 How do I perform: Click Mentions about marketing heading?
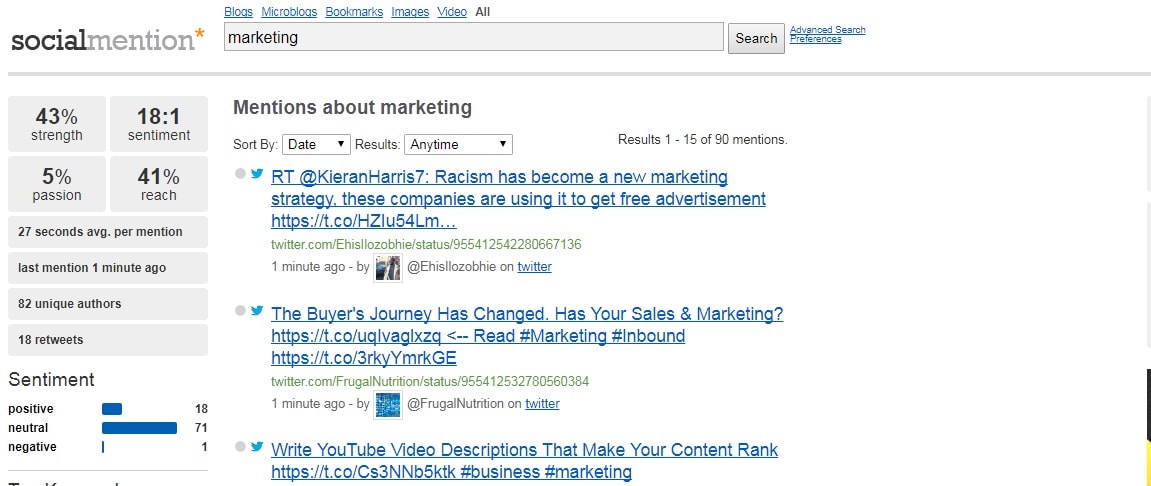352,108
